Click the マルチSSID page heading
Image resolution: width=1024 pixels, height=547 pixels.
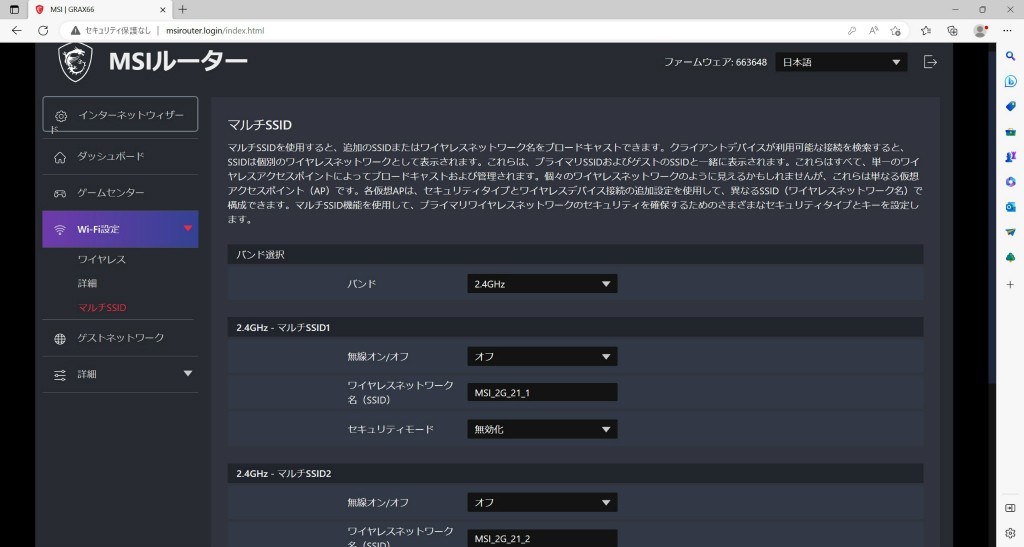[259, 125]
